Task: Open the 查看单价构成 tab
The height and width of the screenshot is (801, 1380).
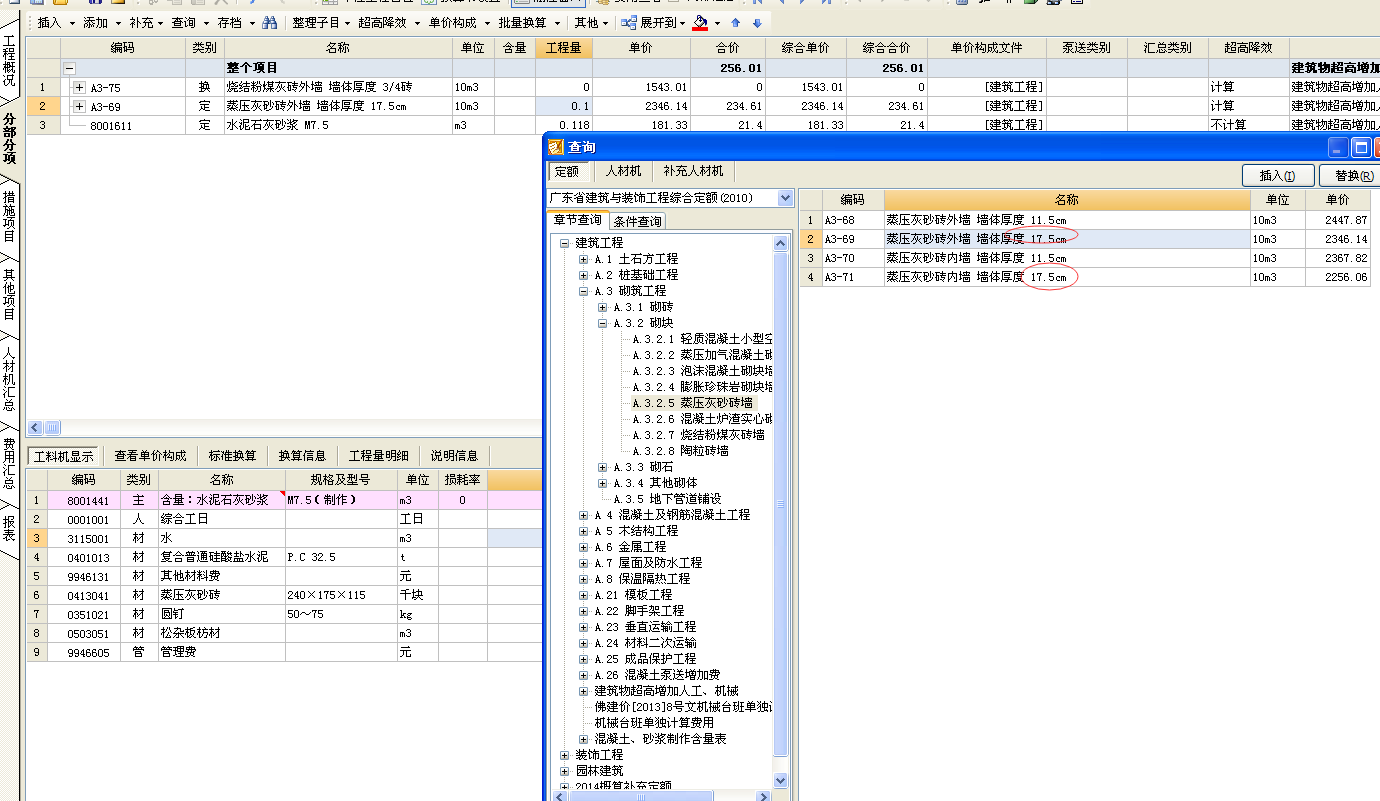Action: pyautogui.click(x=150, y=456)
